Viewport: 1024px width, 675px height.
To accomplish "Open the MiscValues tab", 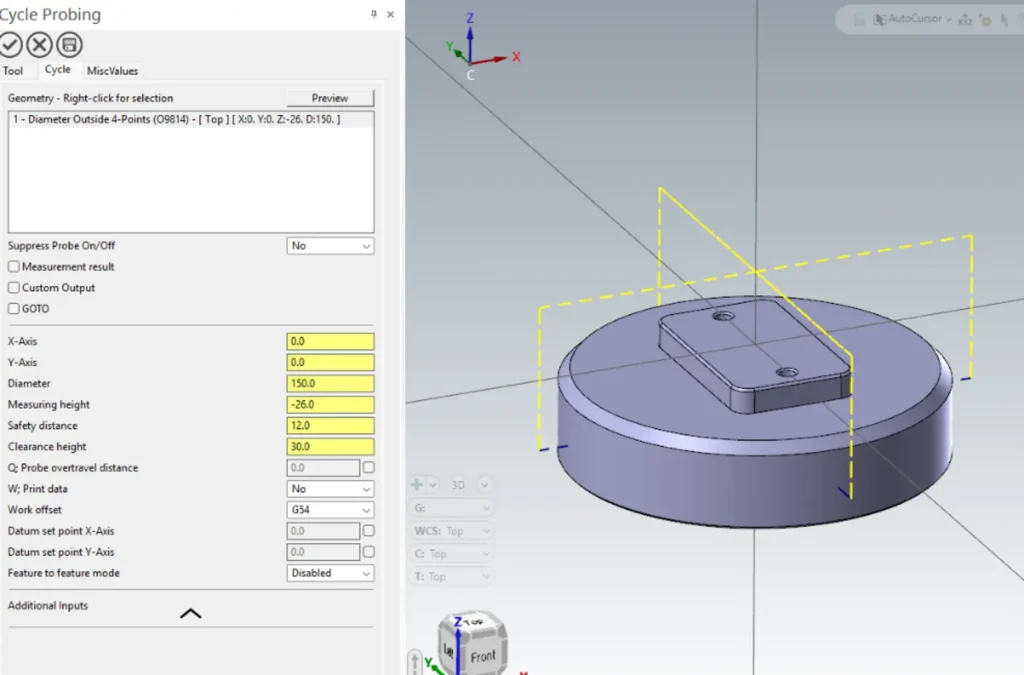I will [x=112, y=71].
